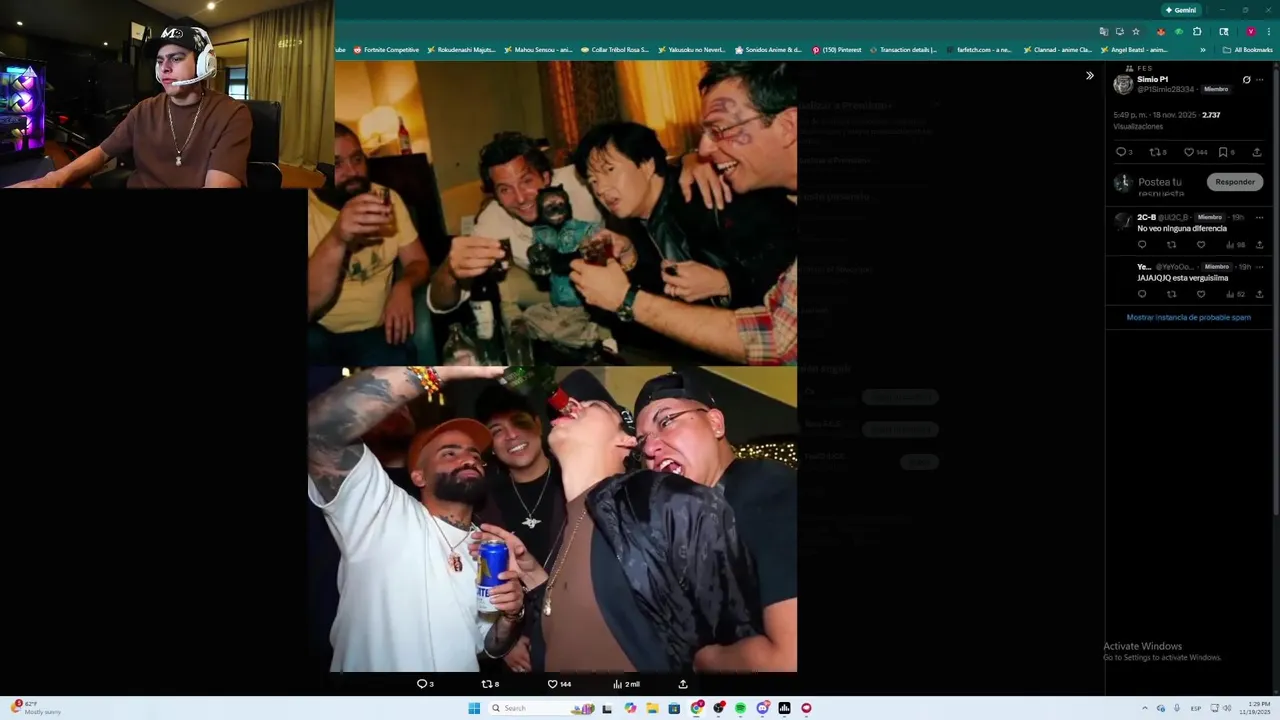The image size is (1280, 720).
Task: Open the Clannad anime bookmark
Action: click(x=1057, y=49)
